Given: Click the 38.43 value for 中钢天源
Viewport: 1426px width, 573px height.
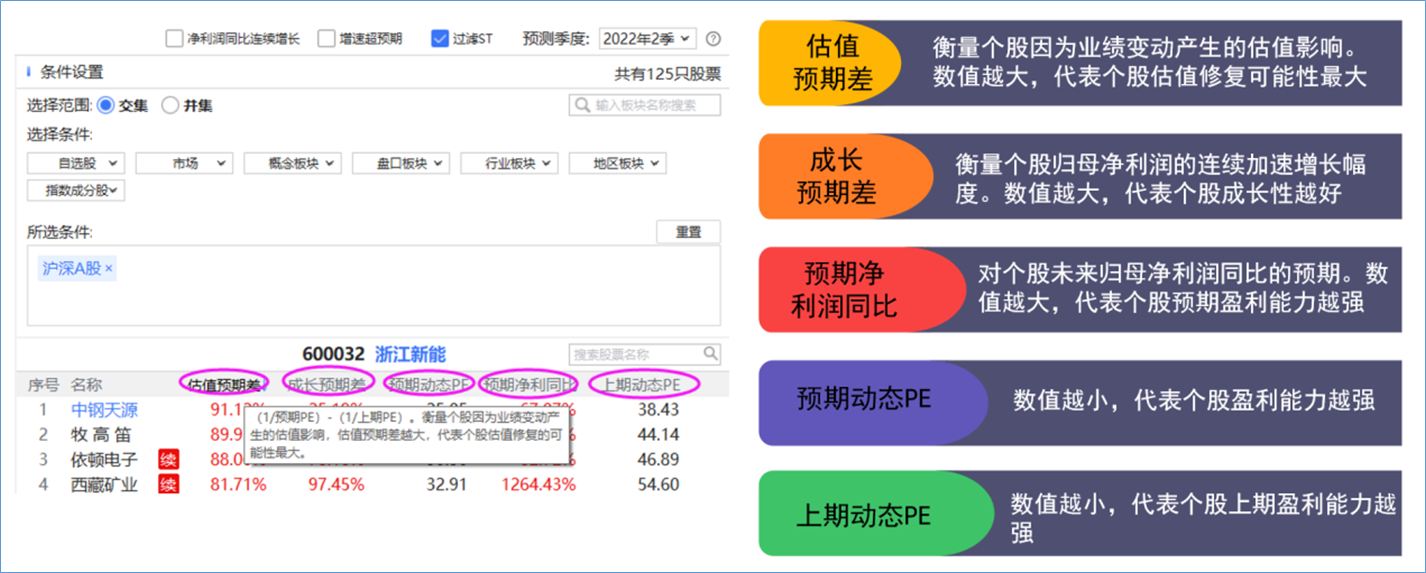Looking at the screenshot, I should pyautogui.click(x=658, y=410).
